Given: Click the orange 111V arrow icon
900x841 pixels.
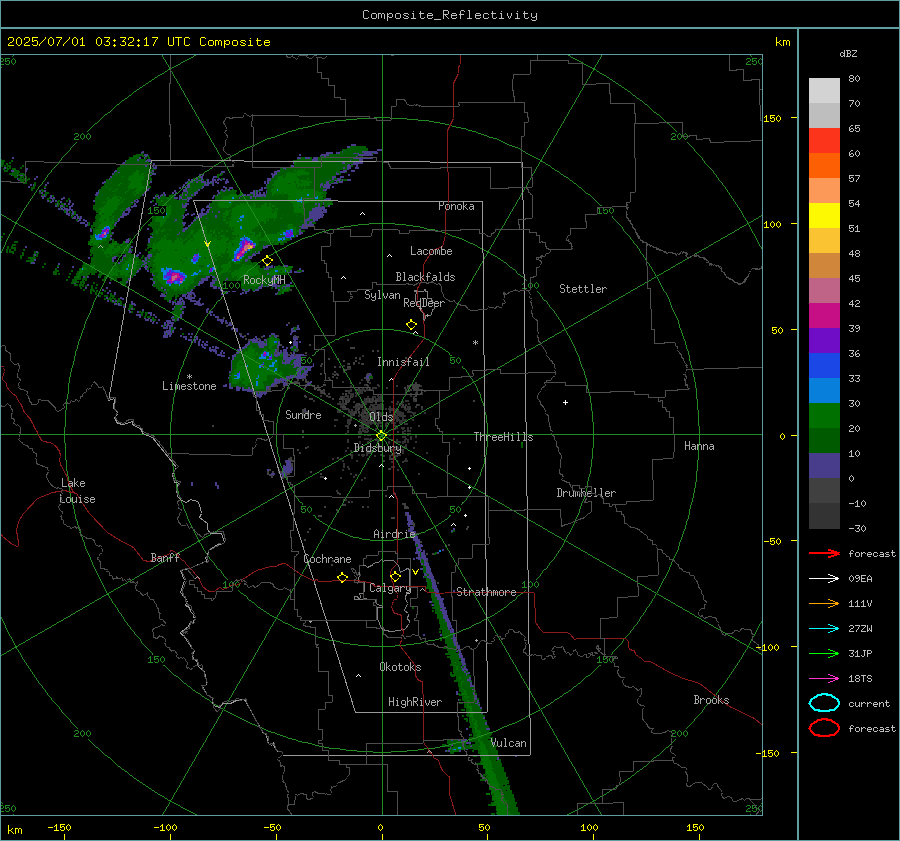Looking at the screenshot, I should [824, 603].
